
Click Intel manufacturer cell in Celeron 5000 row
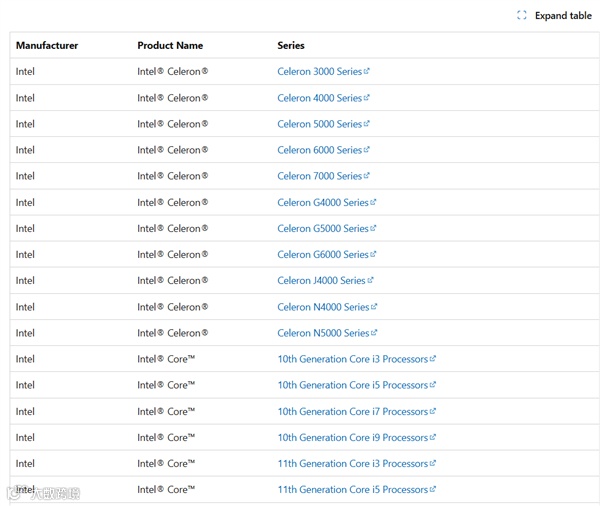[25, 124]
